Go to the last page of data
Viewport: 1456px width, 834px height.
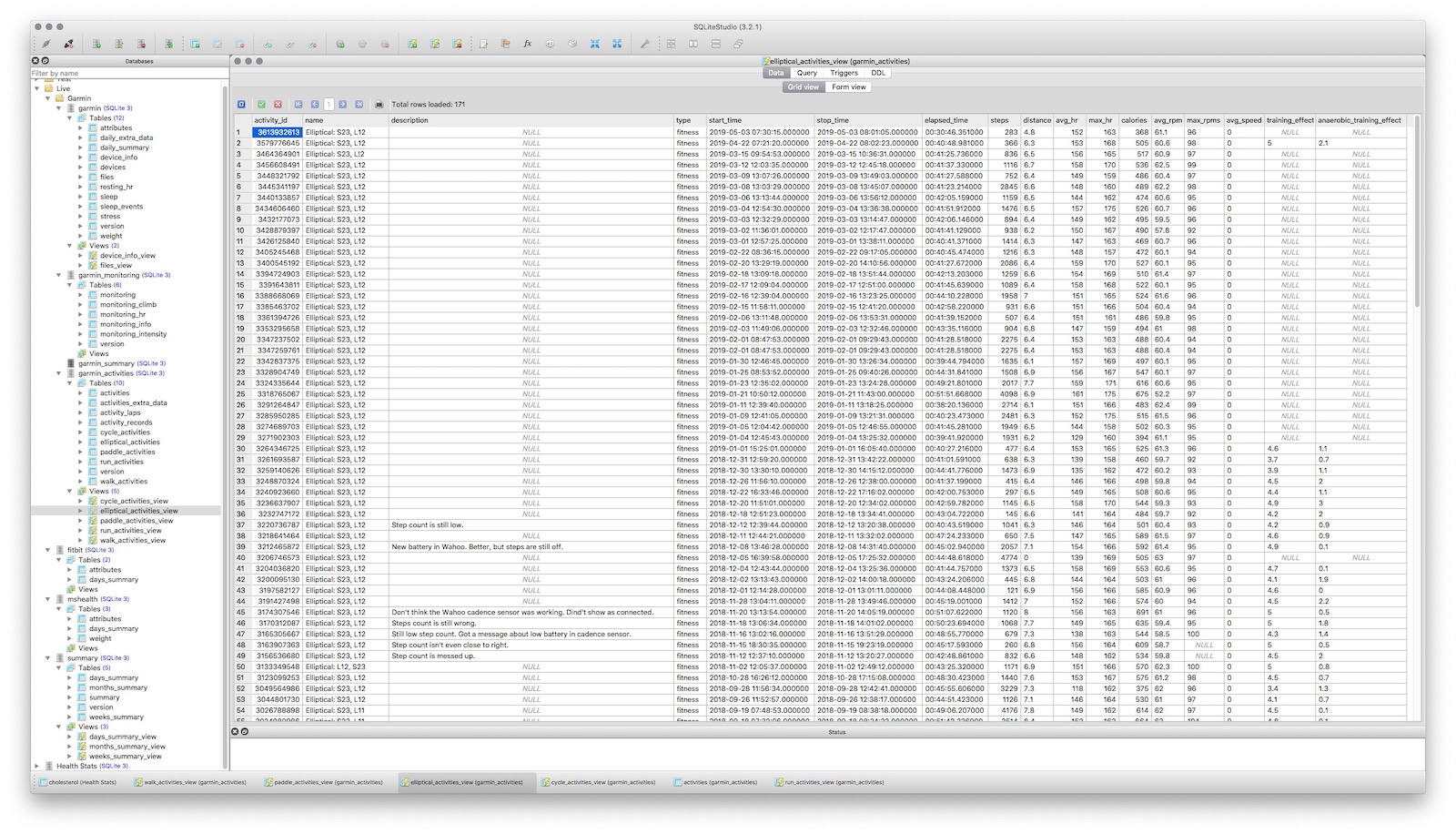tap(359, 105)
